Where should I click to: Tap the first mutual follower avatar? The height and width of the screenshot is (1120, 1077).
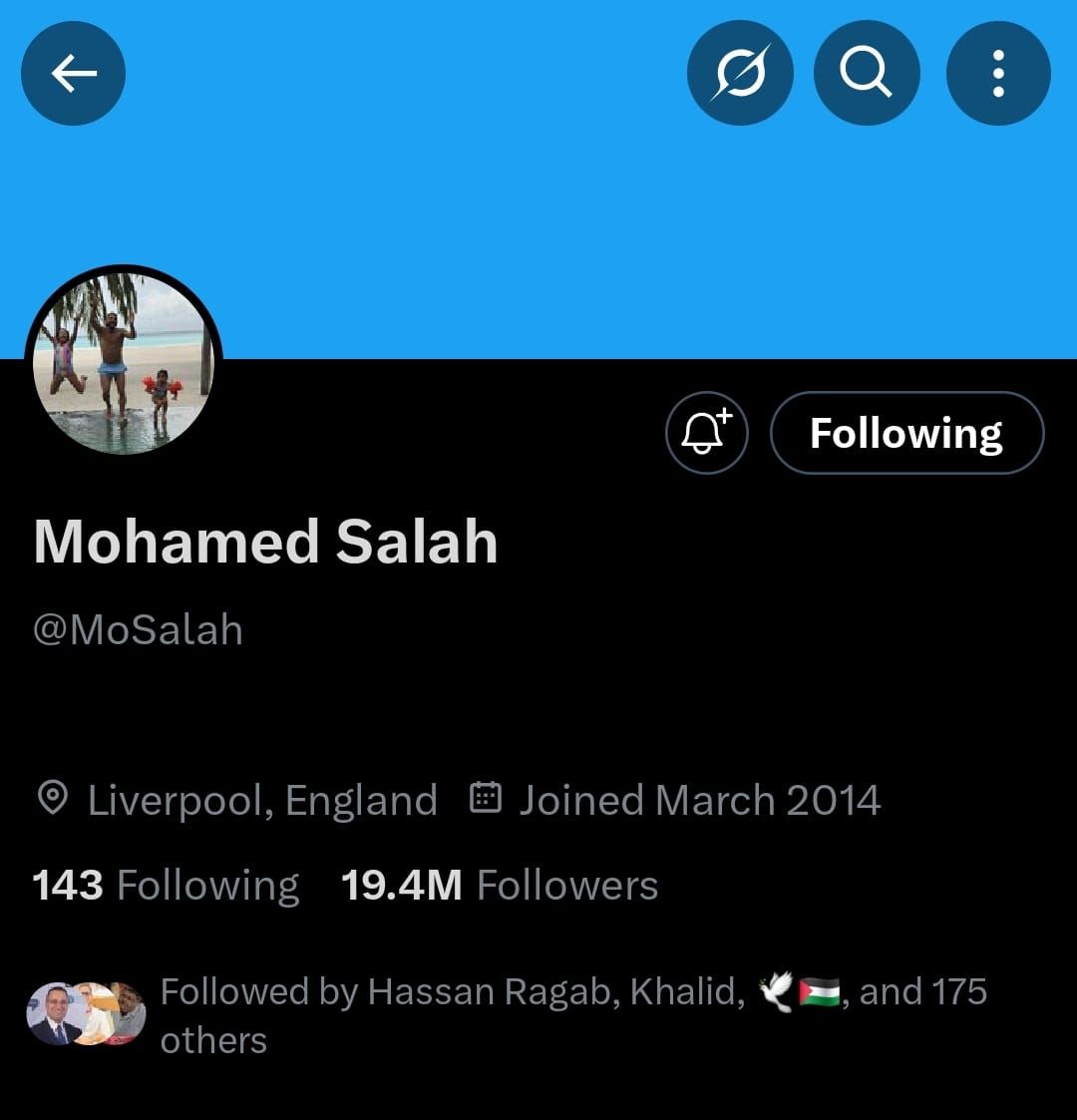[x=54, y=1013]
